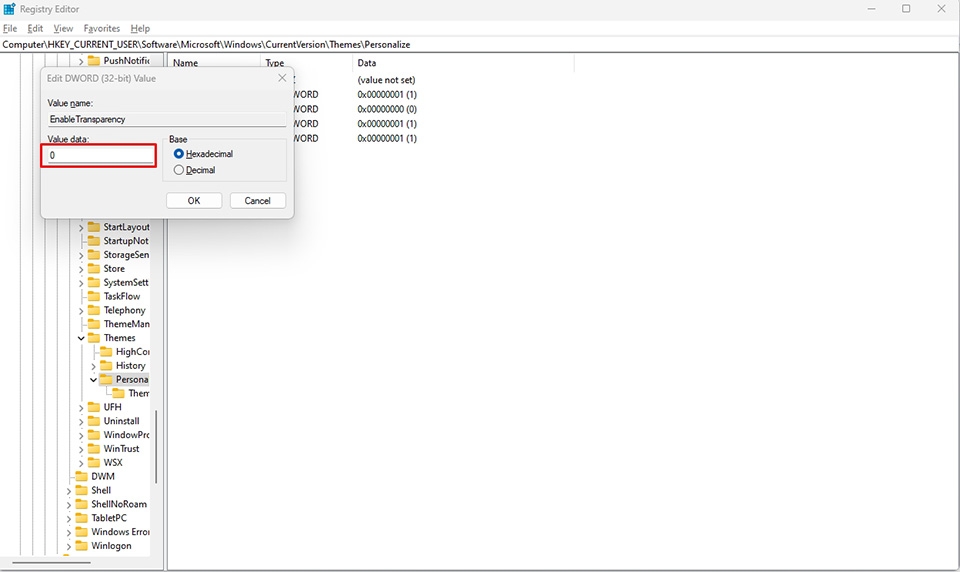
Task: Focus the Value data input field
Action: coord(100,156)
